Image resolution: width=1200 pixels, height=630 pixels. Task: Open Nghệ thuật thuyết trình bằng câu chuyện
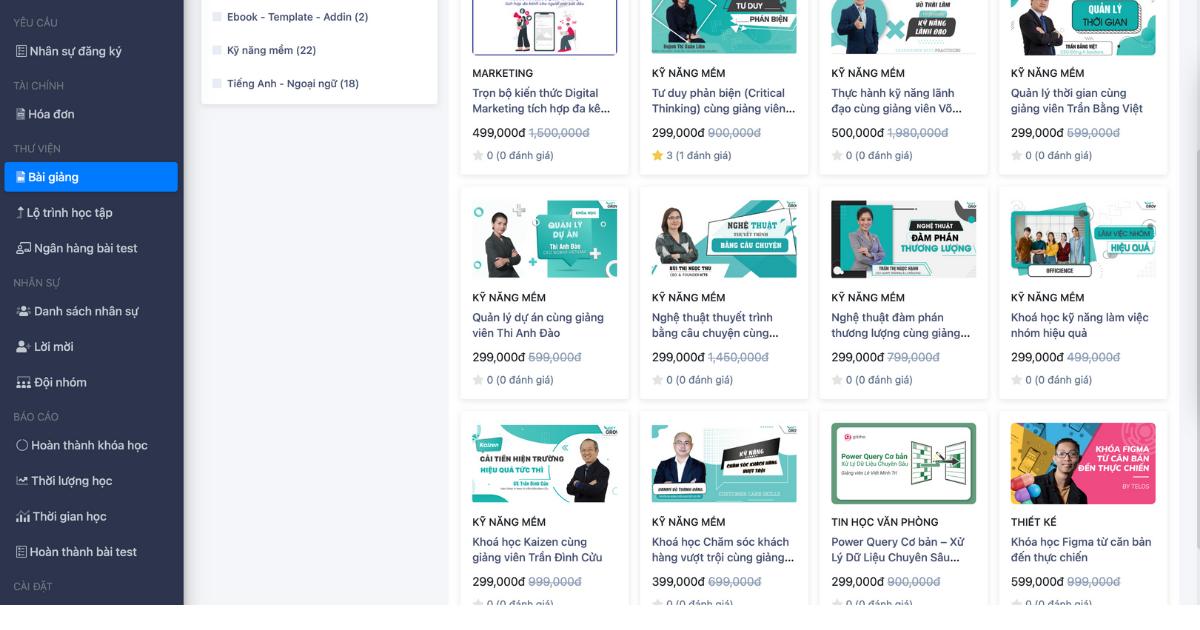pos(715,325)
